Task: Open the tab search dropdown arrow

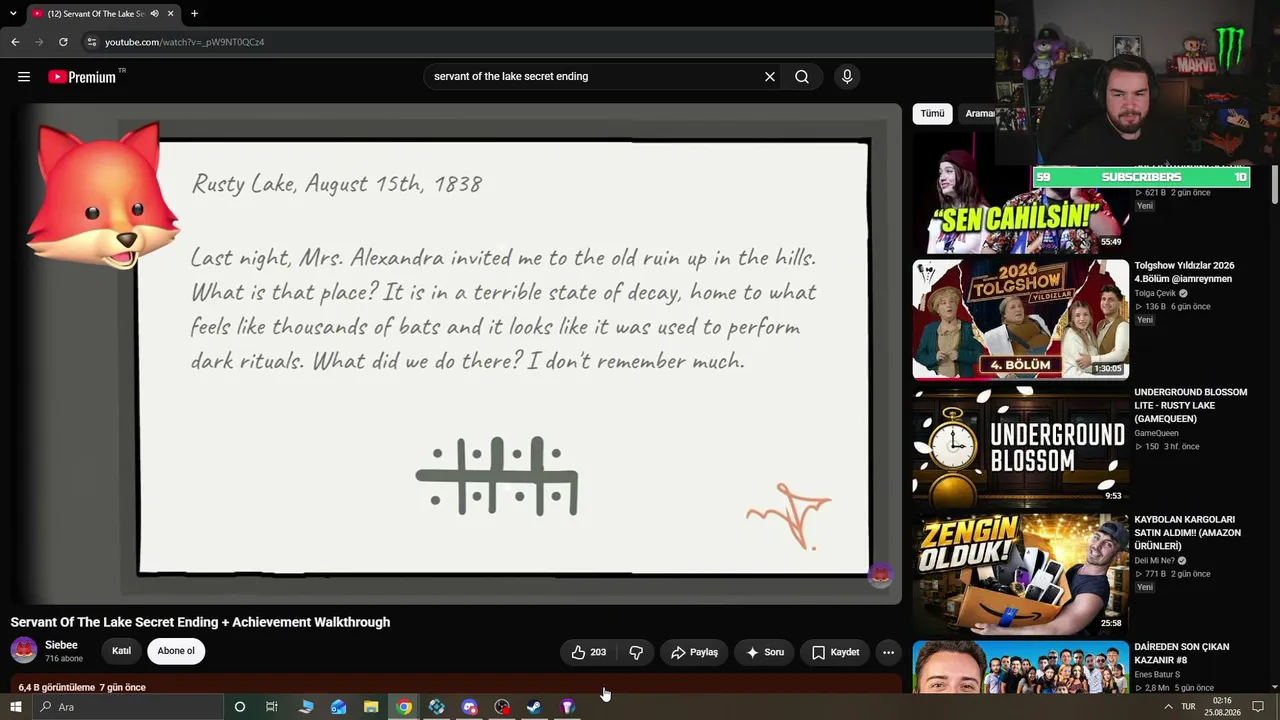Action: [13, 14]
